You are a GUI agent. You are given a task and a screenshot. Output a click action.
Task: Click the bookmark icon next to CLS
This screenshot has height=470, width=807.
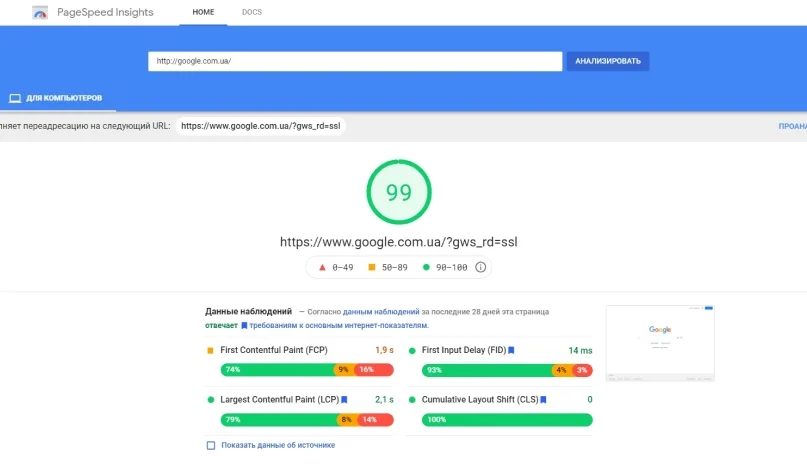[546, 400]
